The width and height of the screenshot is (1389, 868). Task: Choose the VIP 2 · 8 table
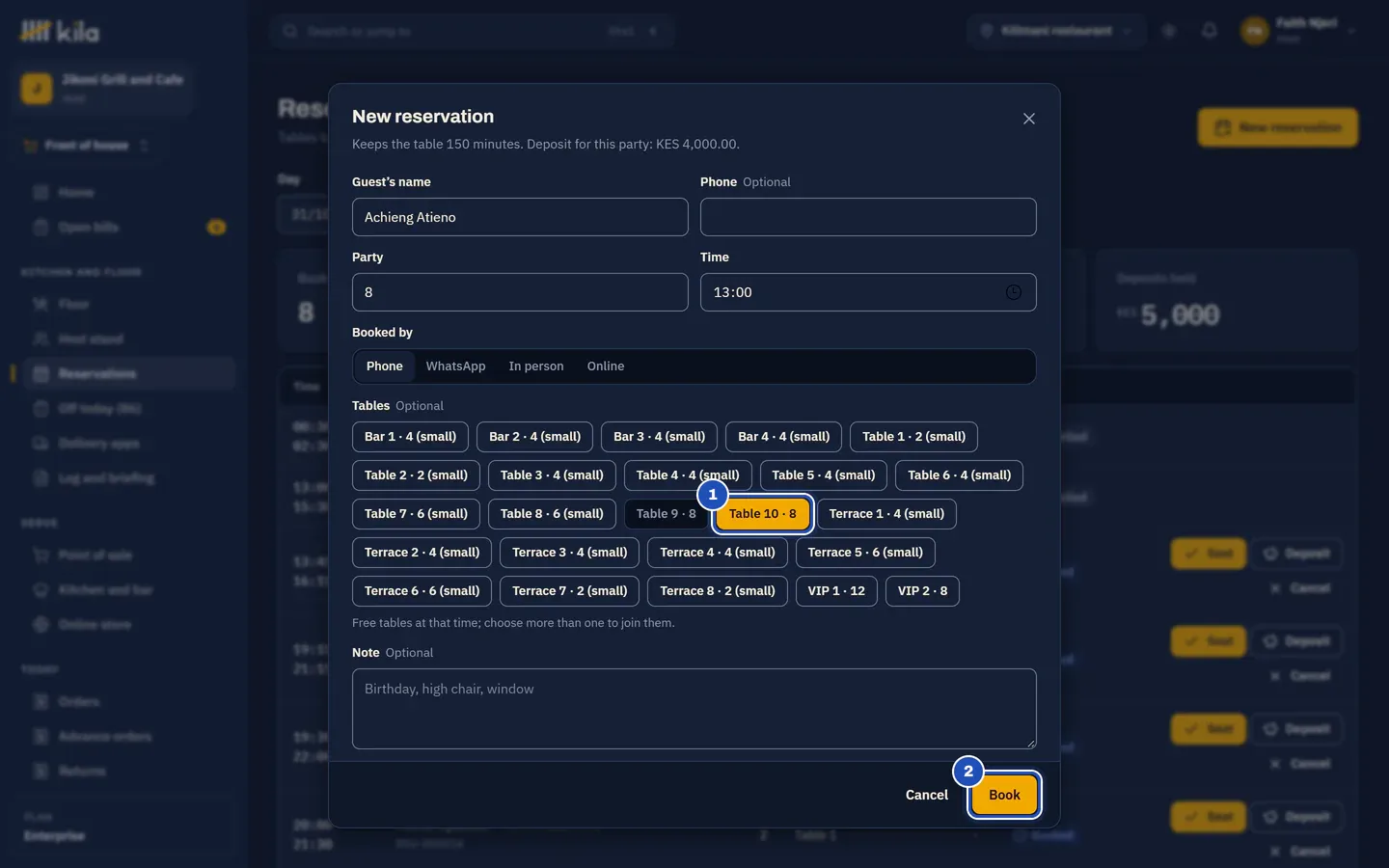click(923, 591)
